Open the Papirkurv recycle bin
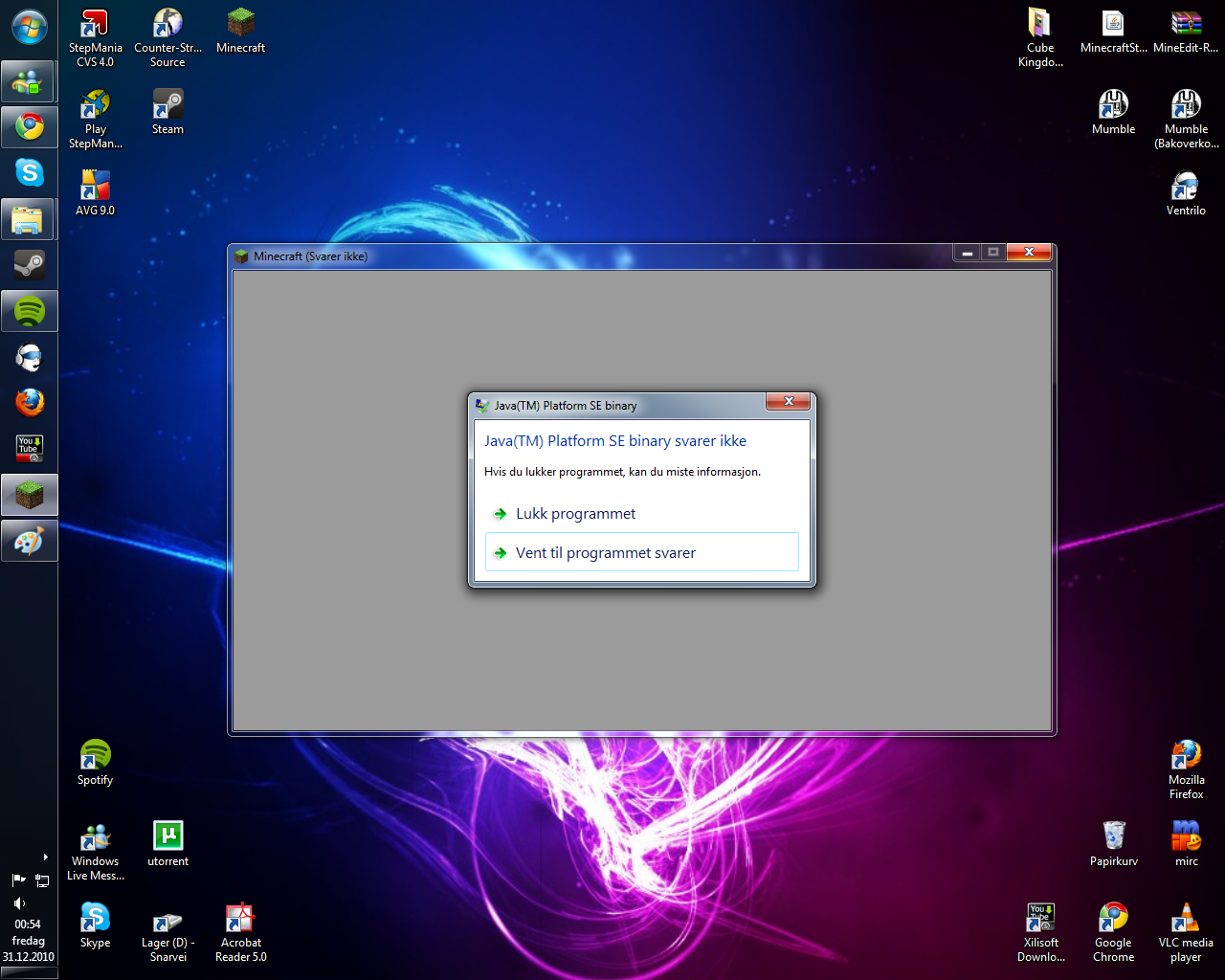 click(1113, 844)
